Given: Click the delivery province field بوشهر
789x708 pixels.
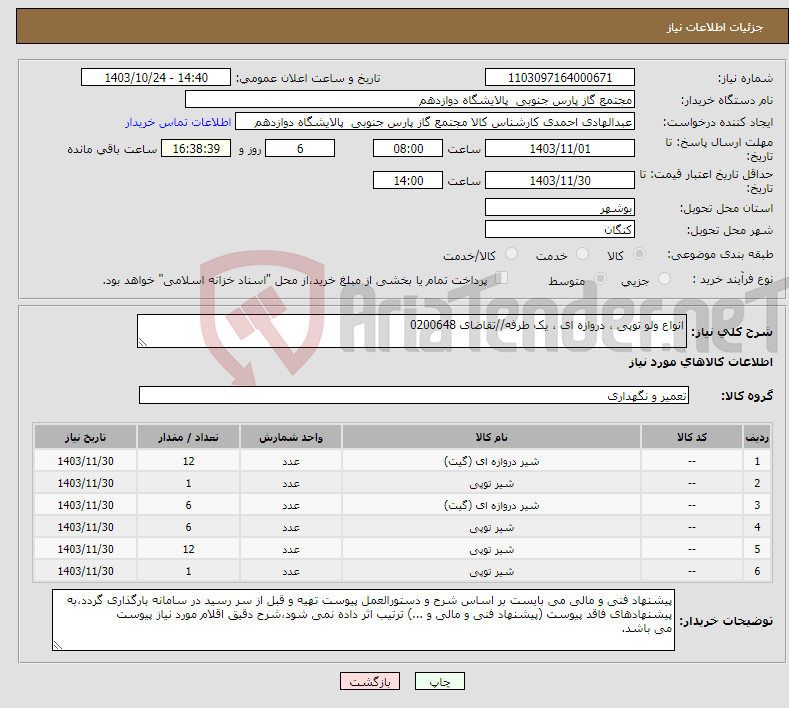Looking at the screenshot, I should [x=560, y=207].
